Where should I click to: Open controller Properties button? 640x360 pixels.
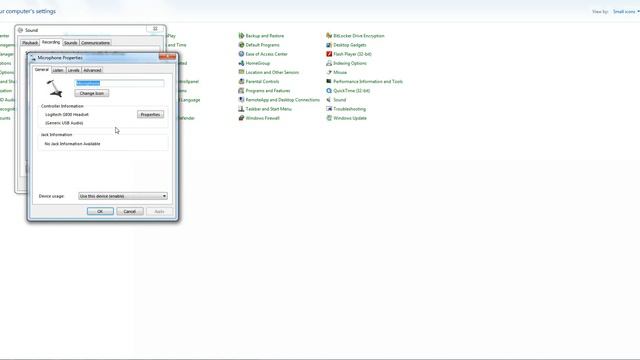click(150, 115)
